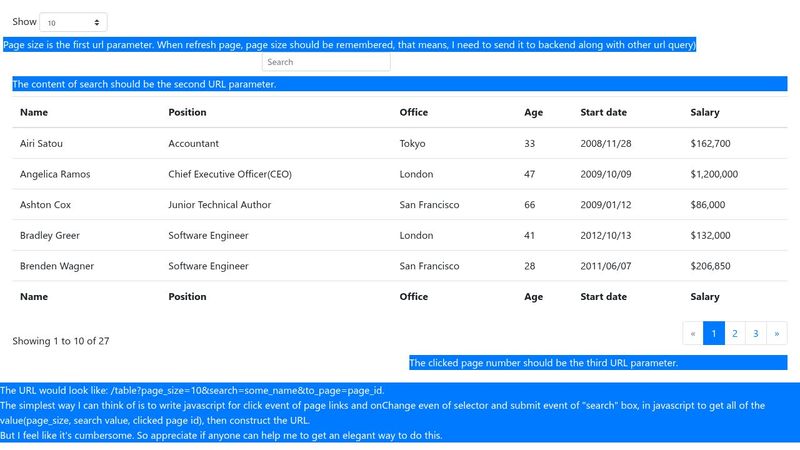Click the 'Showing 1 to 10 of 27' text
Screen dimensions: 800x450
tap(61, 341)
